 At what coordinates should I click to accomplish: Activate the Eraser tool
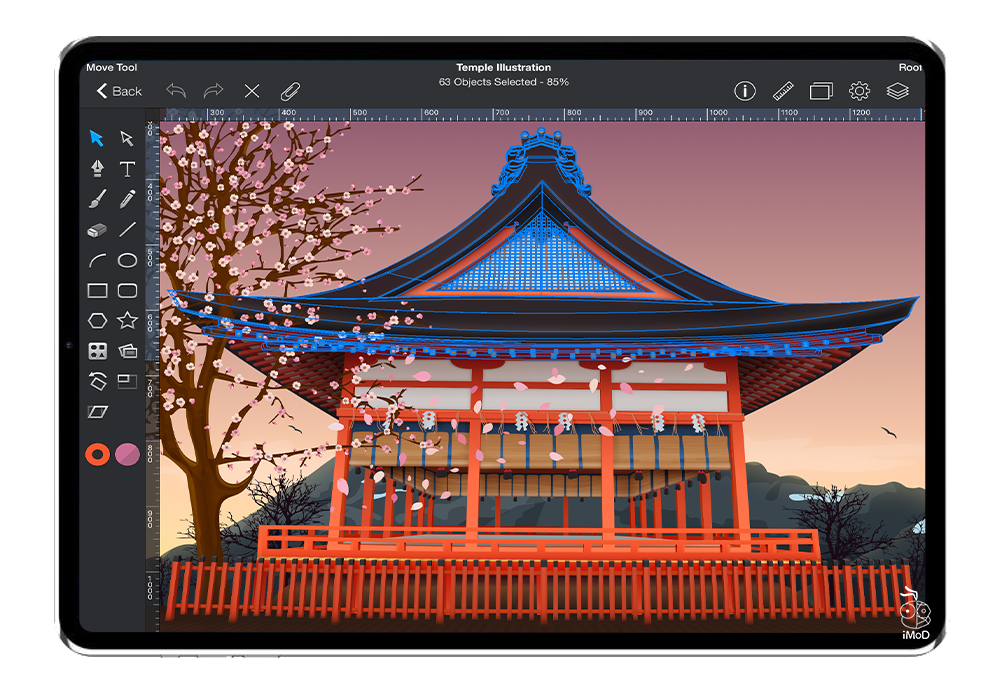click(x=97, y=230)
